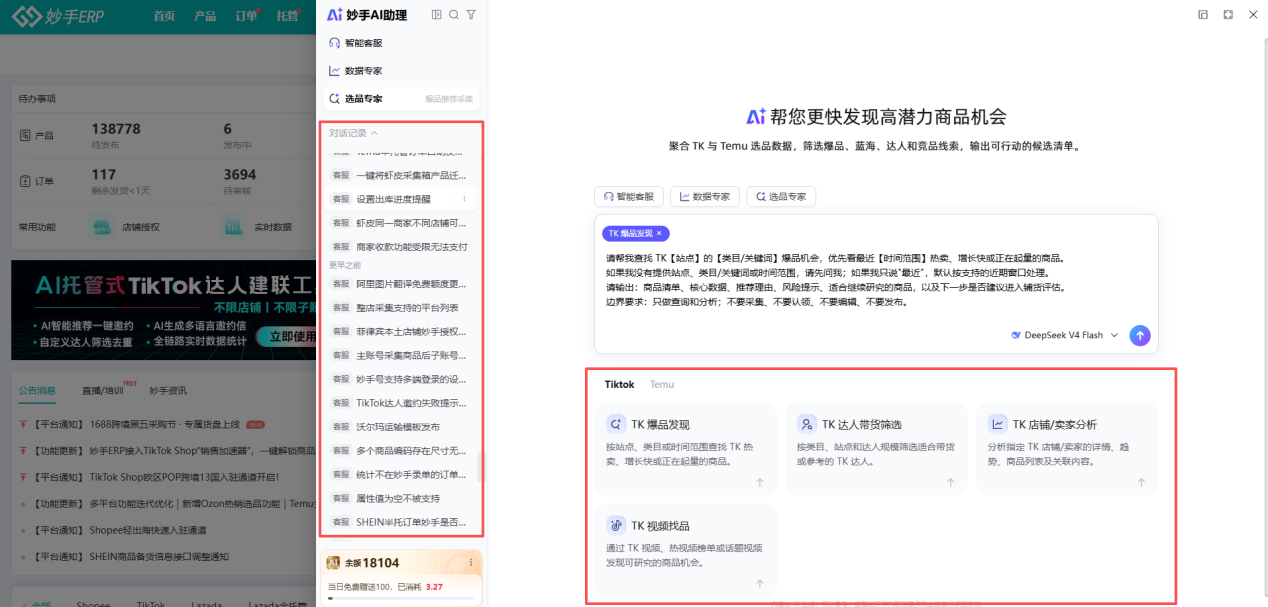Click the AI balance coin icon
The height and width of the screenshot is (607, 1268).
pyautogui.click(x=335, y=563)
